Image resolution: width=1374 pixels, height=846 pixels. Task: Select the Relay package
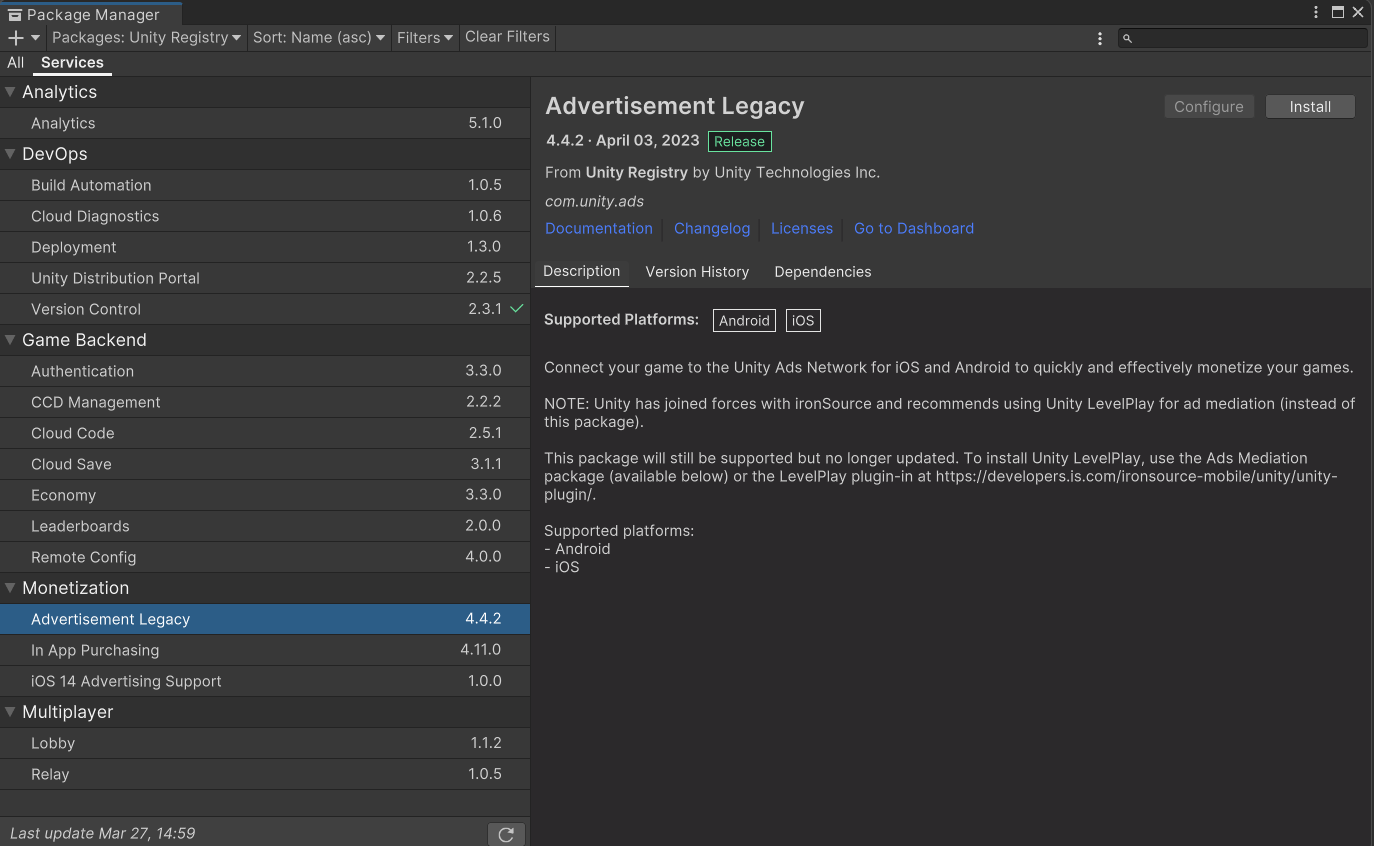click(x=265, y=774)
